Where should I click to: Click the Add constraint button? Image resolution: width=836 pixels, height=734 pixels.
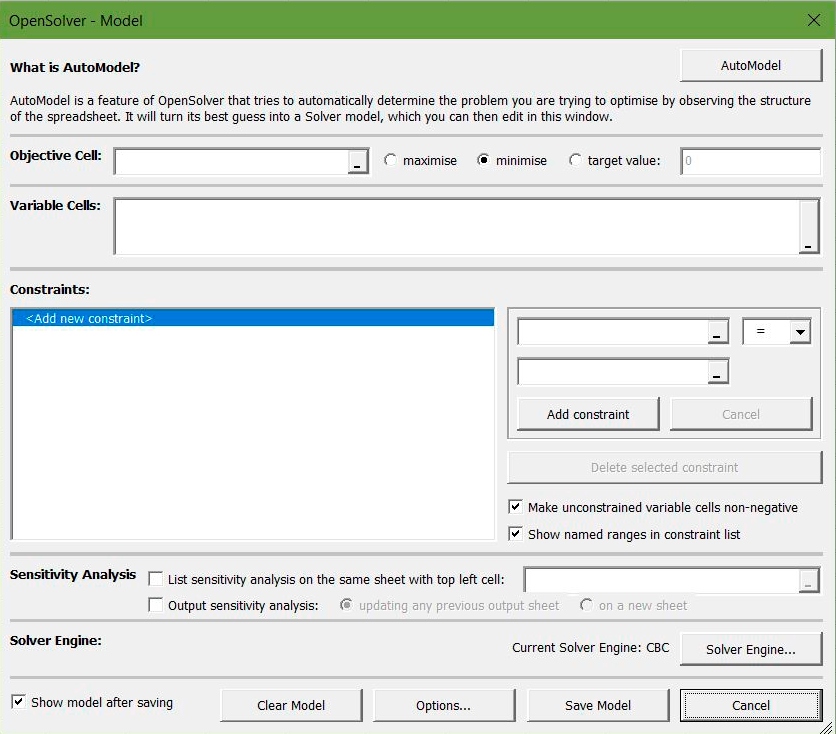[588, 414]
